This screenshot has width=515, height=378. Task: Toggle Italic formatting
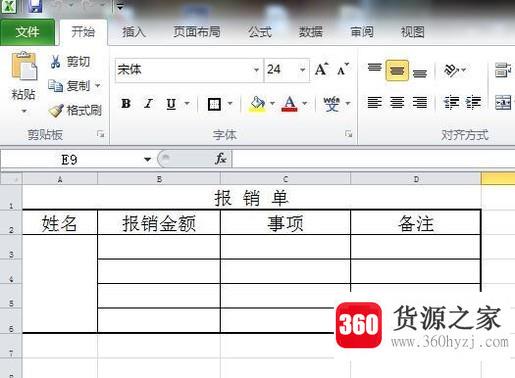pyautogui.click(x=148, y=104)
